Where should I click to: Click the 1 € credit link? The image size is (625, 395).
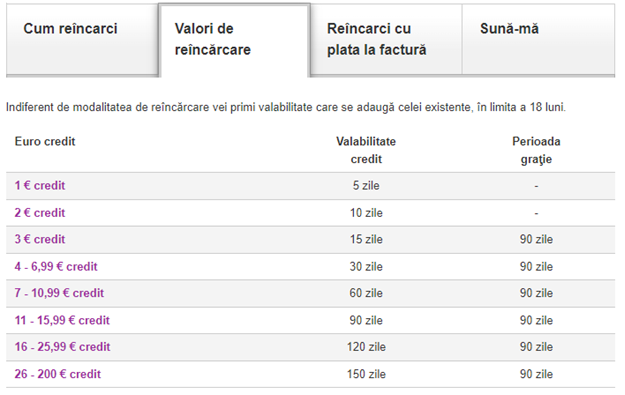[x=40, y=186]
